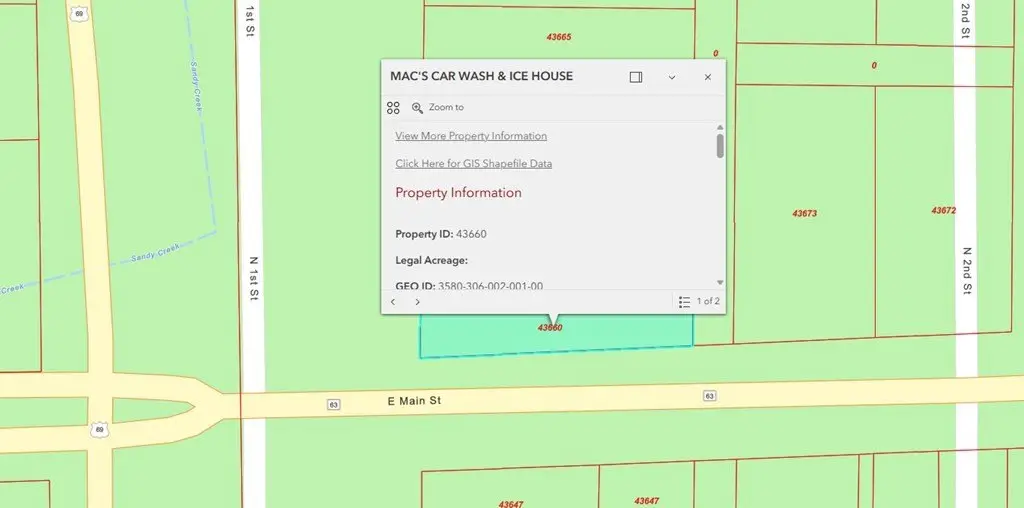The image size is (1024, 508).
Task: Click the Legal Acreage field label
Action: (x=432, y=261)
